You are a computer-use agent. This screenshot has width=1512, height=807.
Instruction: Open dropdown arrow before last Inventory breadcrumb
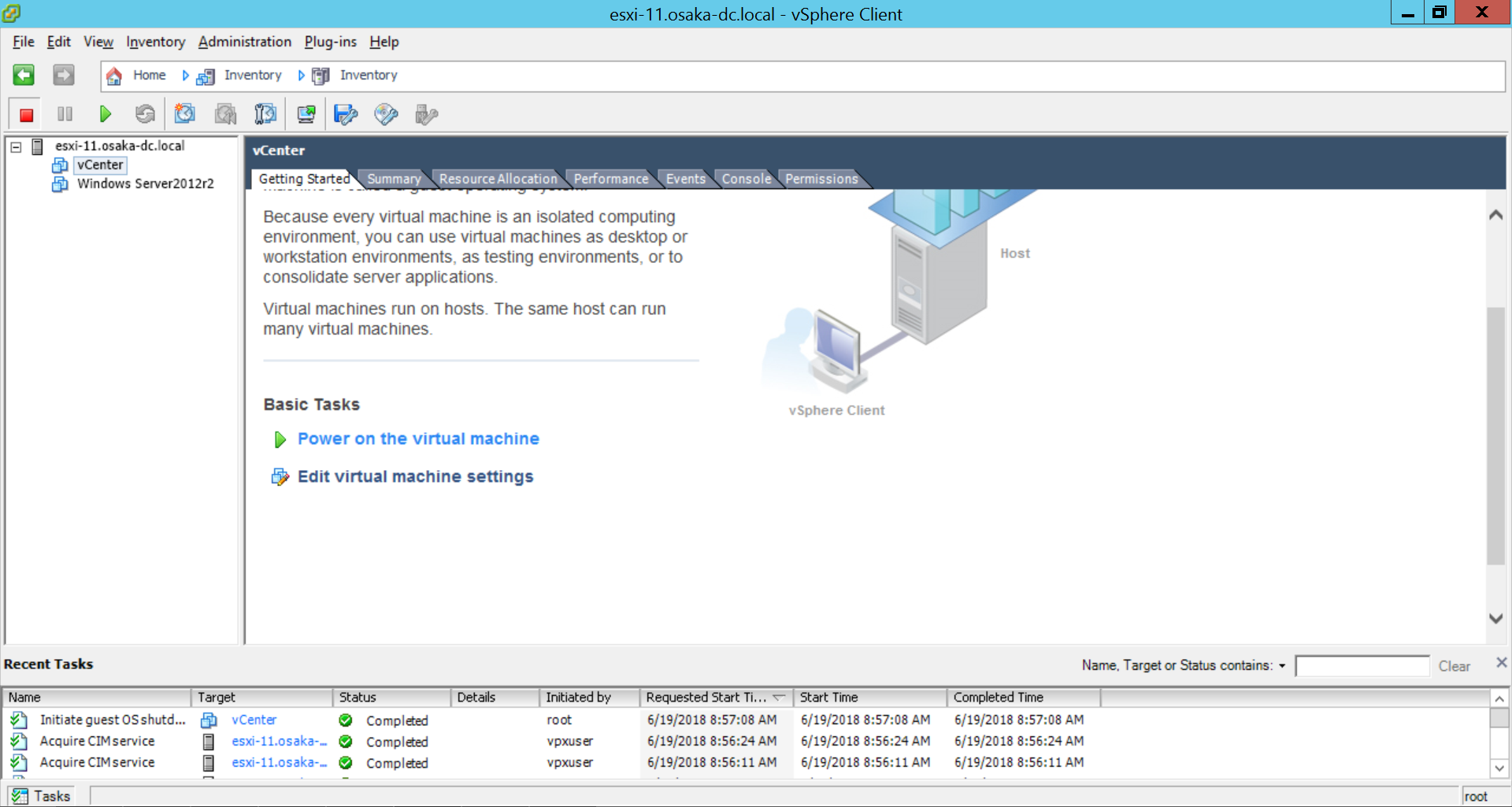pyautogui.click(x=301, y=76)
